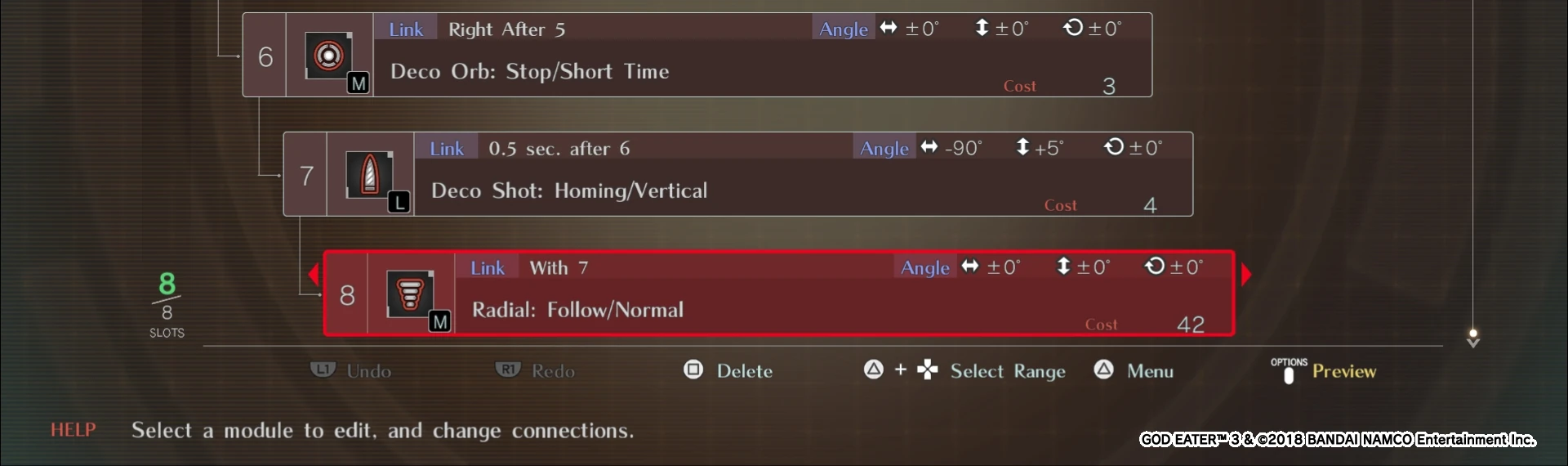Viewport: 1568px width, 466px height.
Task: Select module row number 7
Action: pos(738,174)
